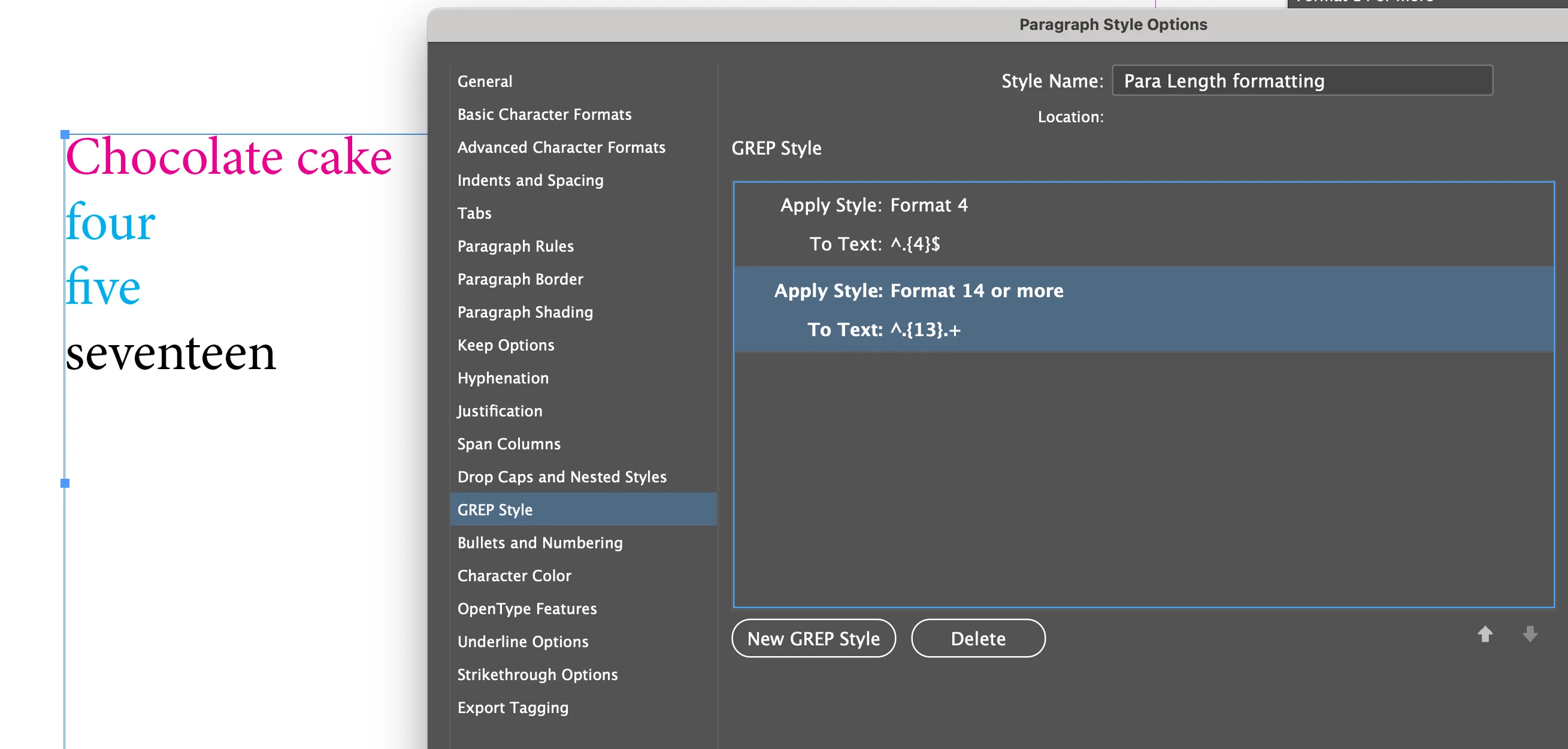Open Underline Options category
The height and width of the screenshot is (749, 1568).
click(x=522, y=642)
